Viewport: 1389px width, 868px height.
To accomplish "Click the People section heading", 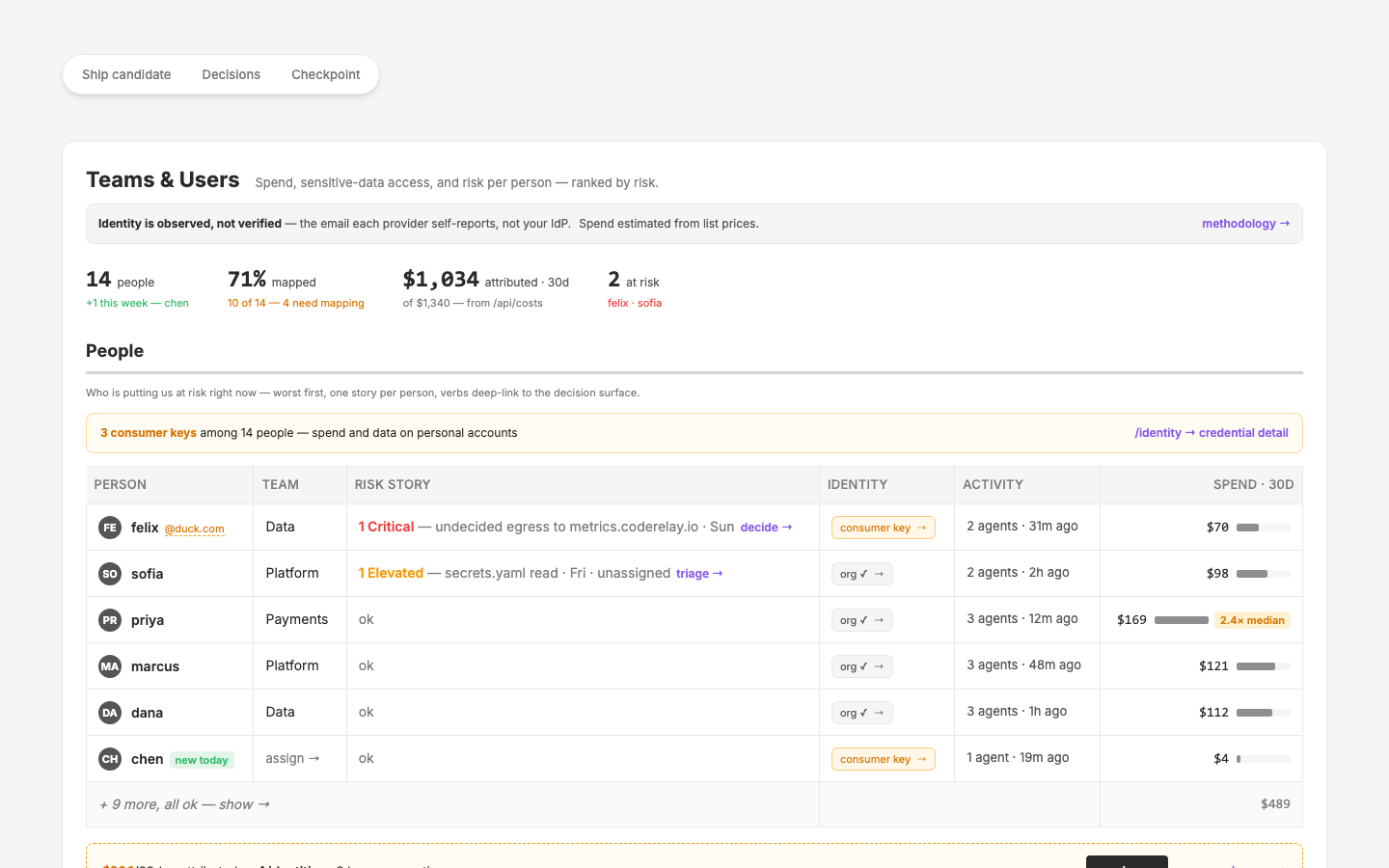I will [115, 351].
